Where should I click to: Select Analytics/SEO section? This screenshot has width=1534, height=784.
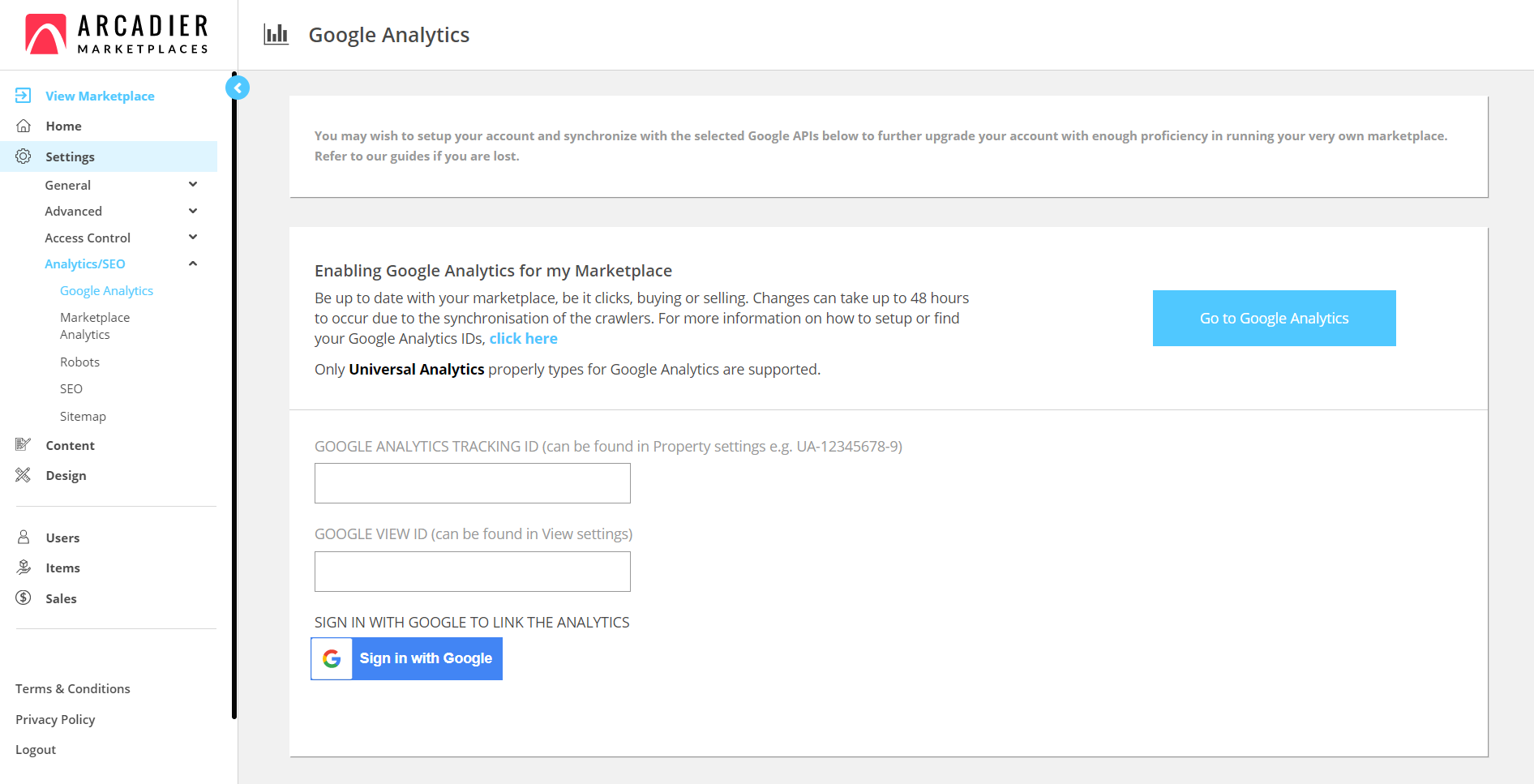[85, 263]
